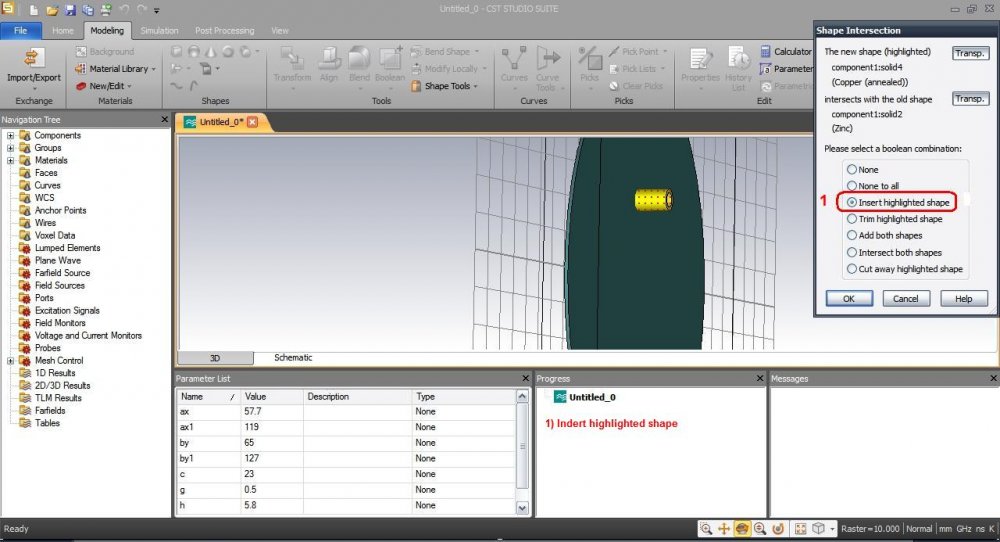Switch to the Schematic view tab
Screen dimensions: 1000x542
tap(293, 358)
